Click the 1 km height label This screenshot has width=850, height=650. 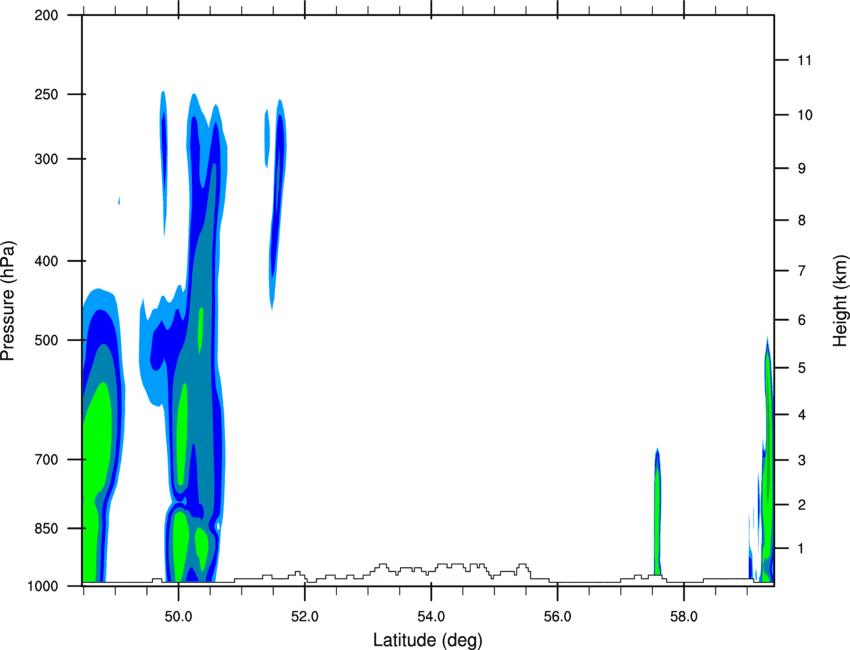pyautogui.click(x=802, y=549)
